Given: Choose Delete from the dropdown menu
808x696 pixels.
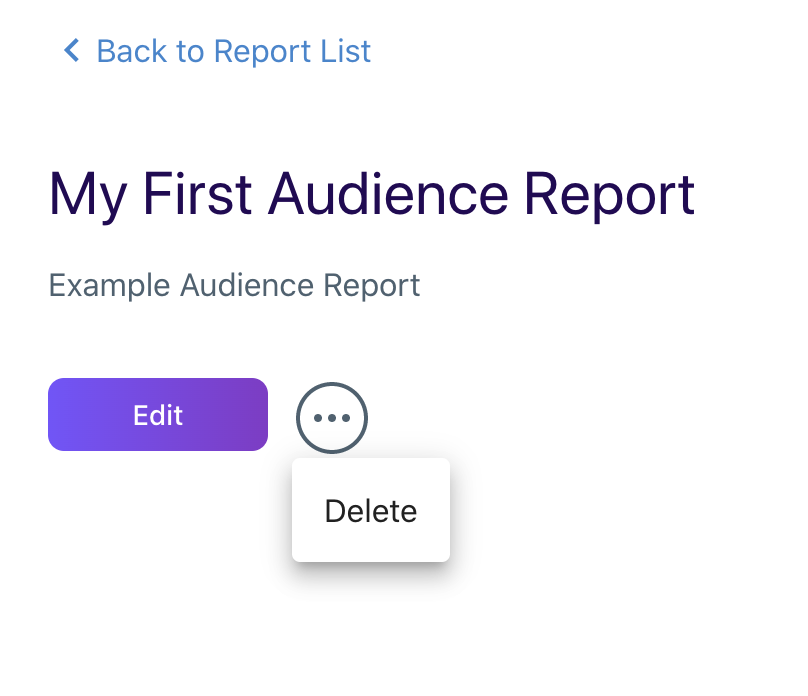Looking at the screenshot, I should click(x=371, y=511).
